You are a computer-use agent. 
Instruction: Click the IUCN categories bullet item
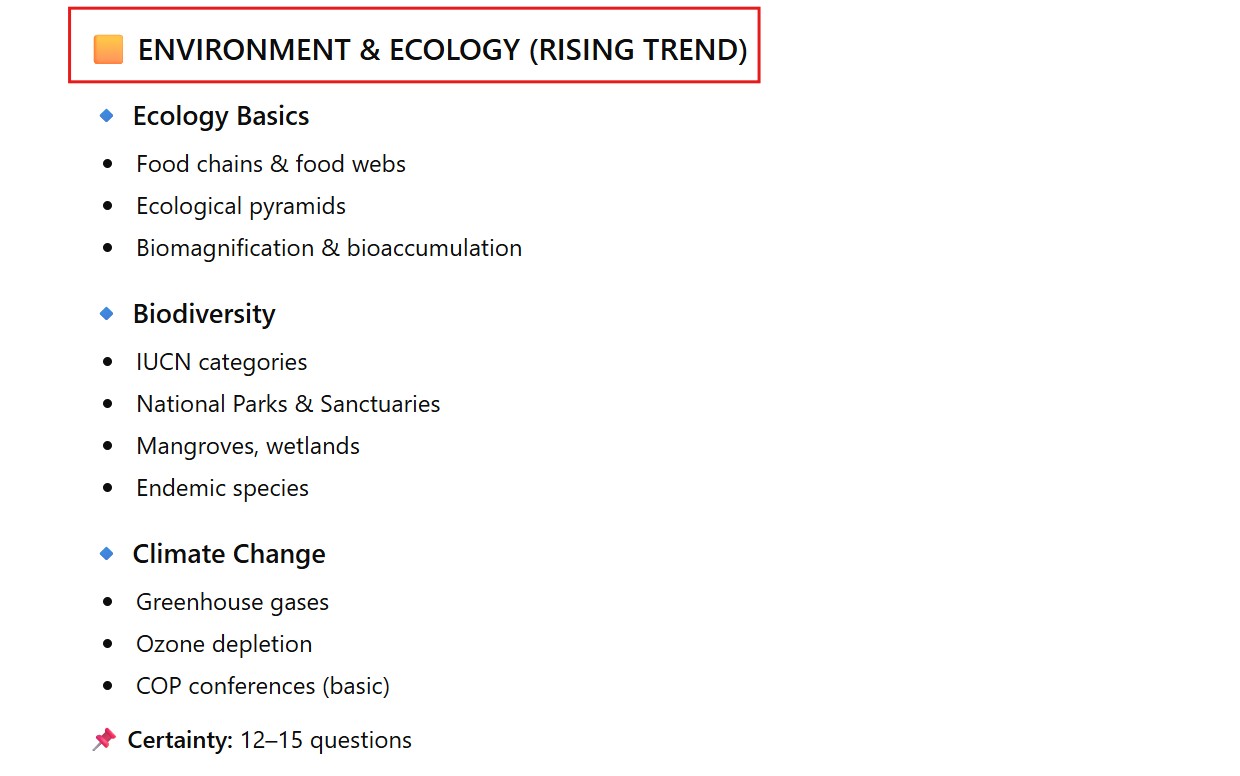click(x=222, y=362)
